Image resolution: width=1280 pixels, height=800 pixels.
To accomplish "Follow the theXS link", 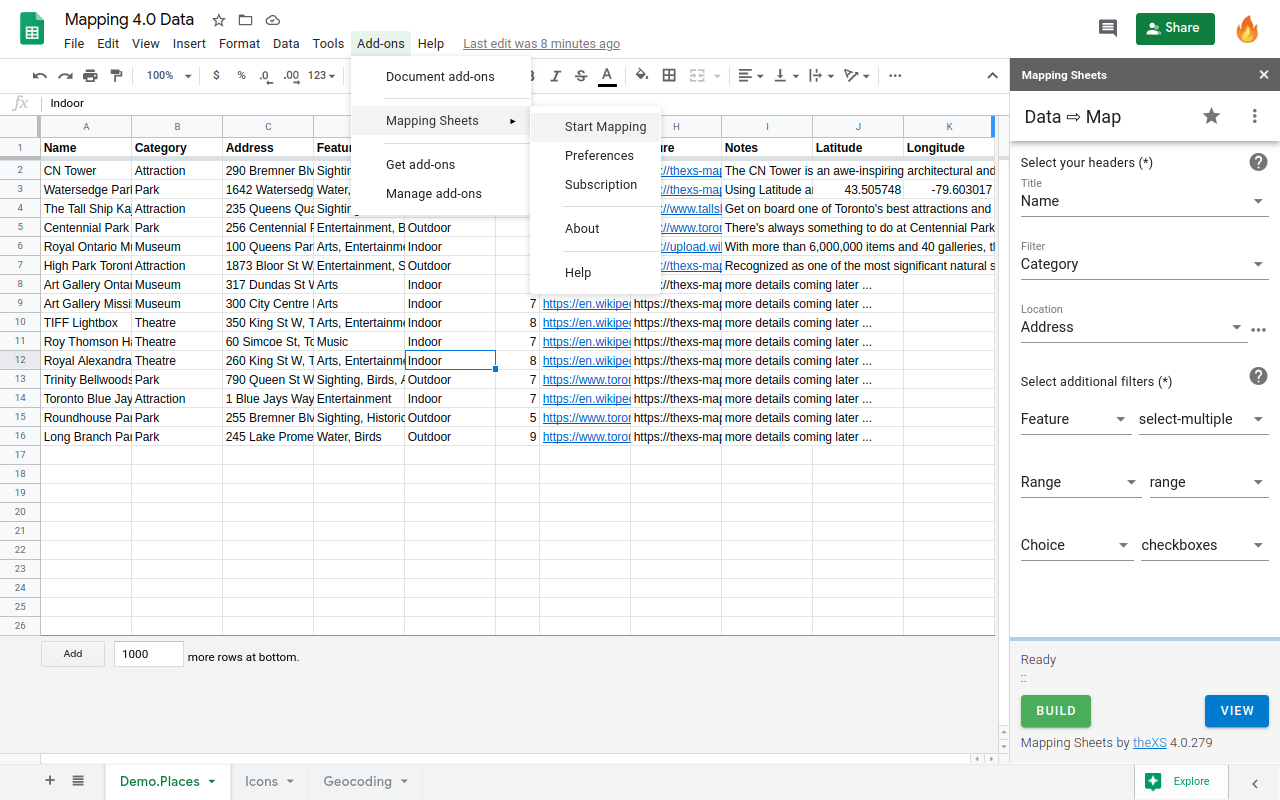I will click(1150, 743).
